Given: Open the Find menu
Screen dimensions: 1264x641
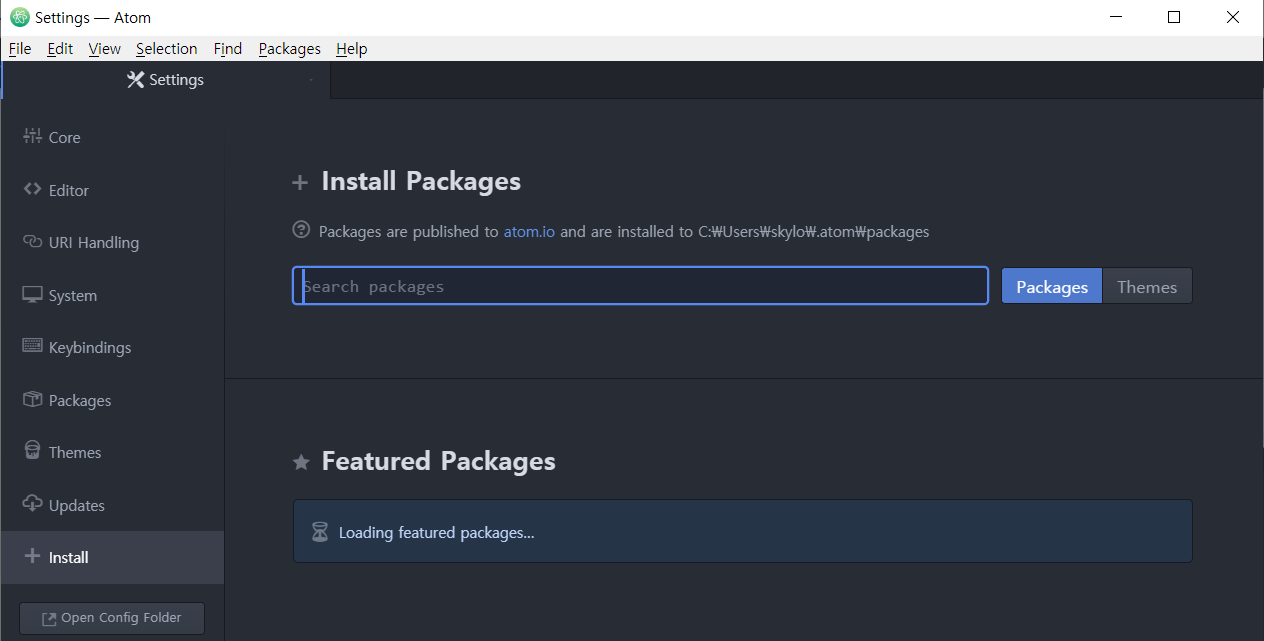Looking at the screenshot, I should pos(228,48).
